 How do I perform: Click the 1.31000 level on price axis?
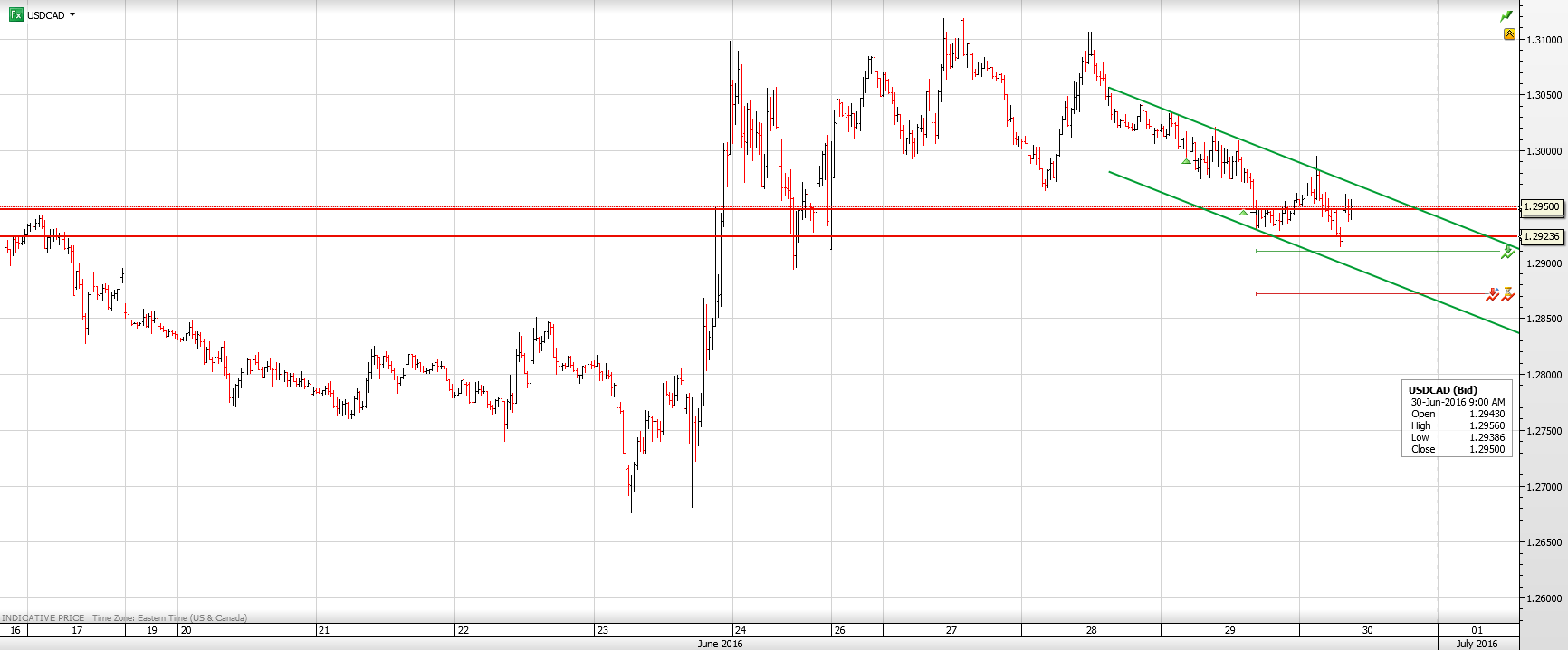pyautogui.click(x=1543, y=40)
